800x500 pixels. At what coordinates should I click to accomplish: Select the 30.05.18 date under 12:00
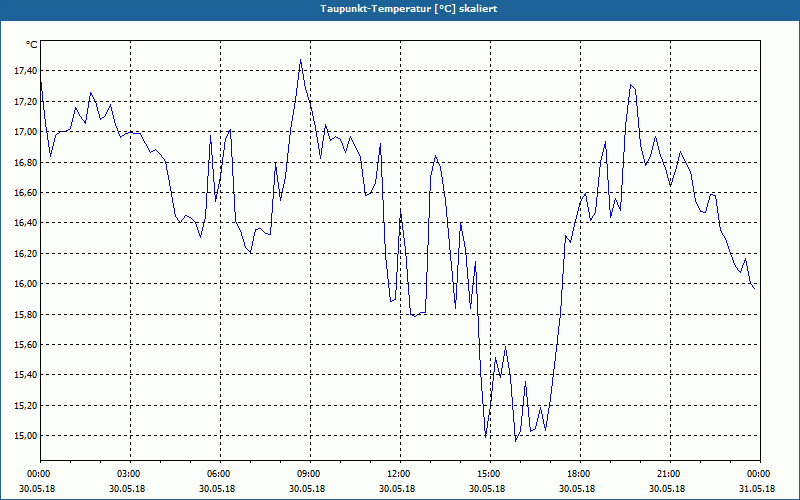coord(397,488)
